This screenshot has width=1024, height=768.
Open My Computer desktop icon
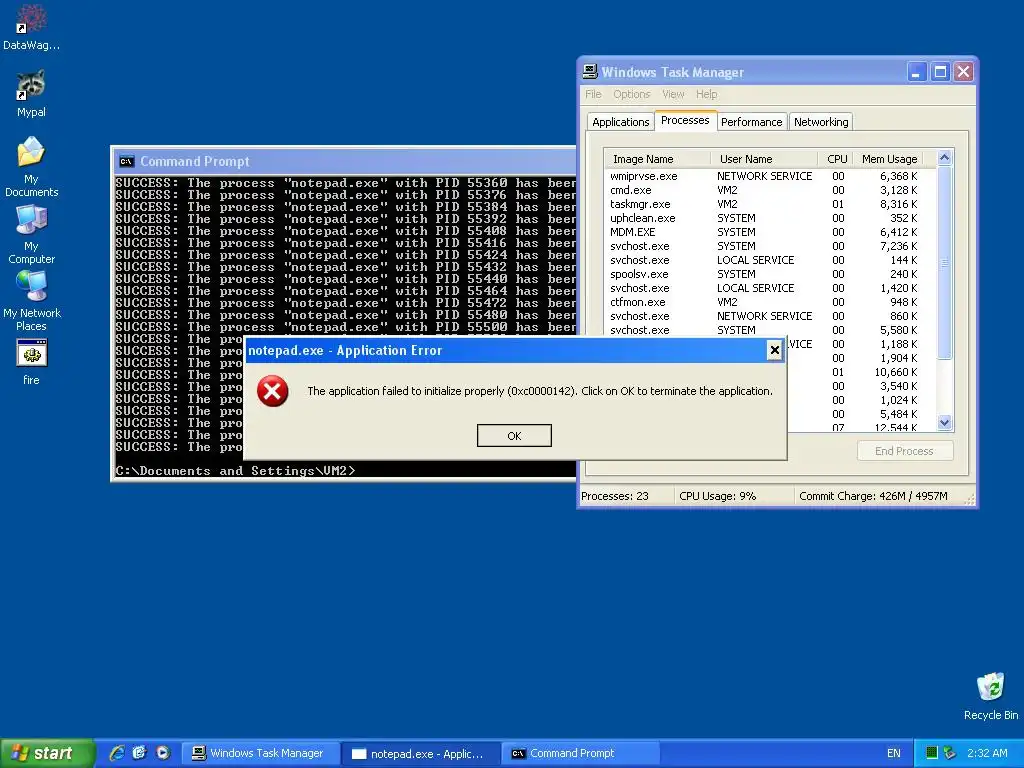pos(31,234)
